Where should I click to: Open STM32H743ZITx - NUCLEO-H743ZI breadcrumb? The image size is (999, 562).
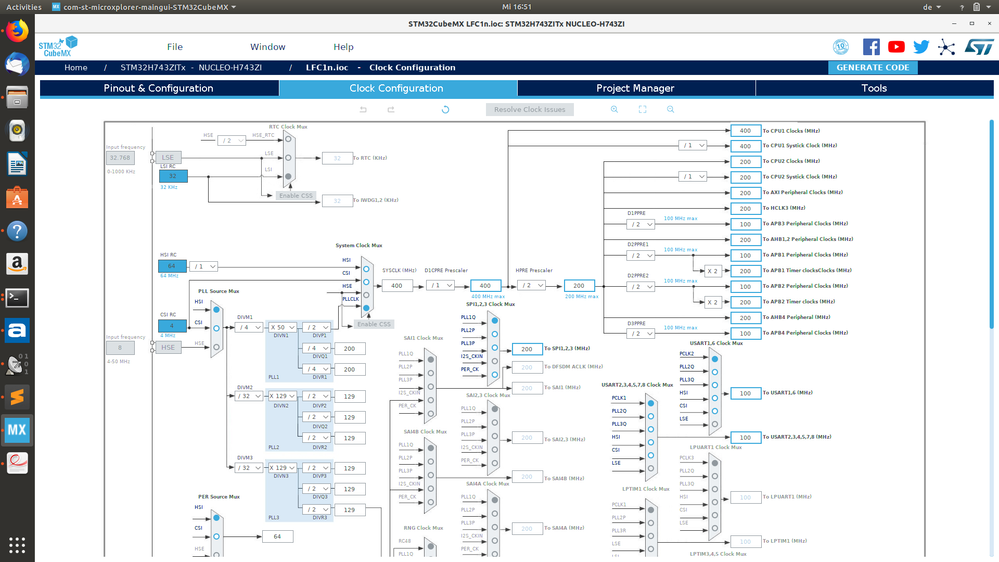[x=191, y=68]
